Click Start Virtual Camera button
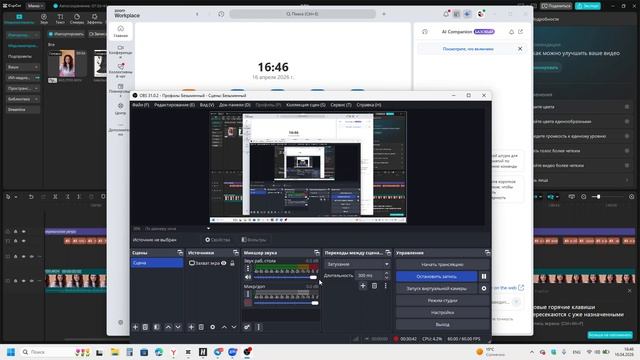The width and height of the screenshot is (640, 360). tap(436, 288)
